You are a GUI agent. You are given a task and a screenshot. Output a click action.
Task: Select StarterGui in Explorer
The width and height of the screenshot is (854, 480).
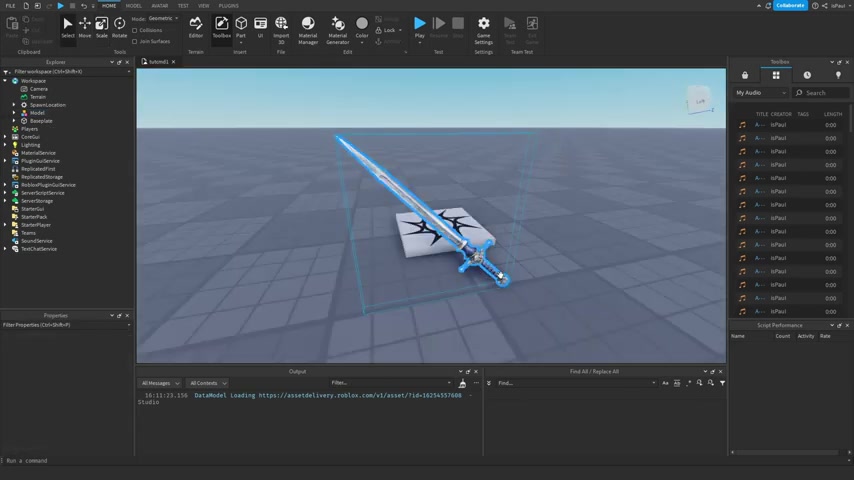32,209
